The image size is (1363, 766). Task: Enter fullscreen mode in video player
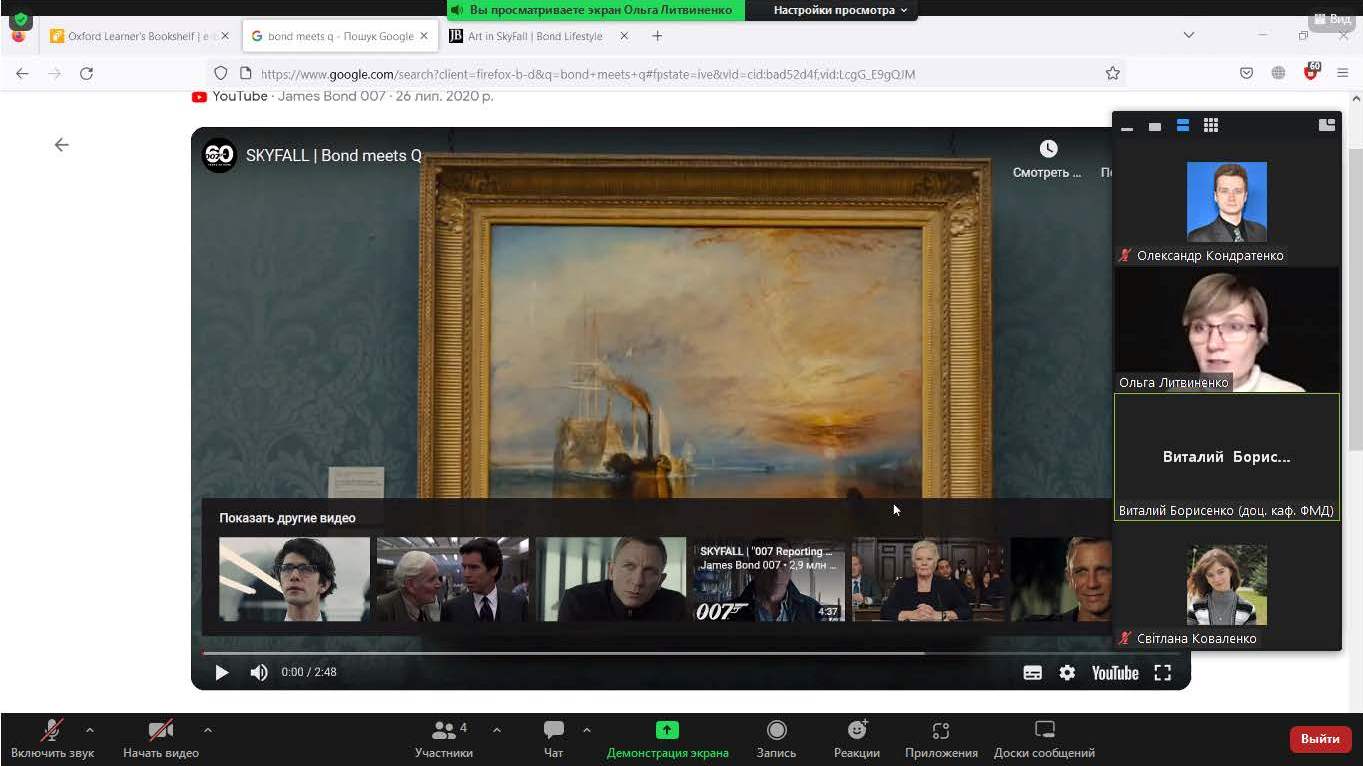point(1162,673)
